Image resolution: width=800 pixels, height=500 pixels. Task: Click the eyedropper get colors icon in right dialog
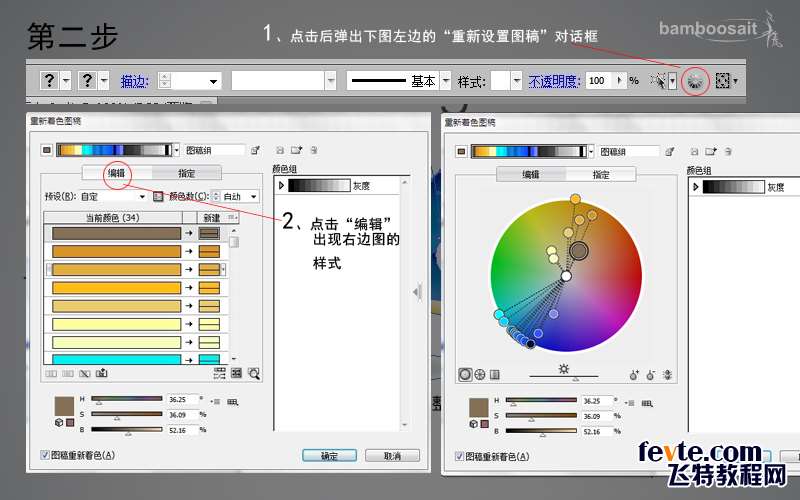click(669, 152)
